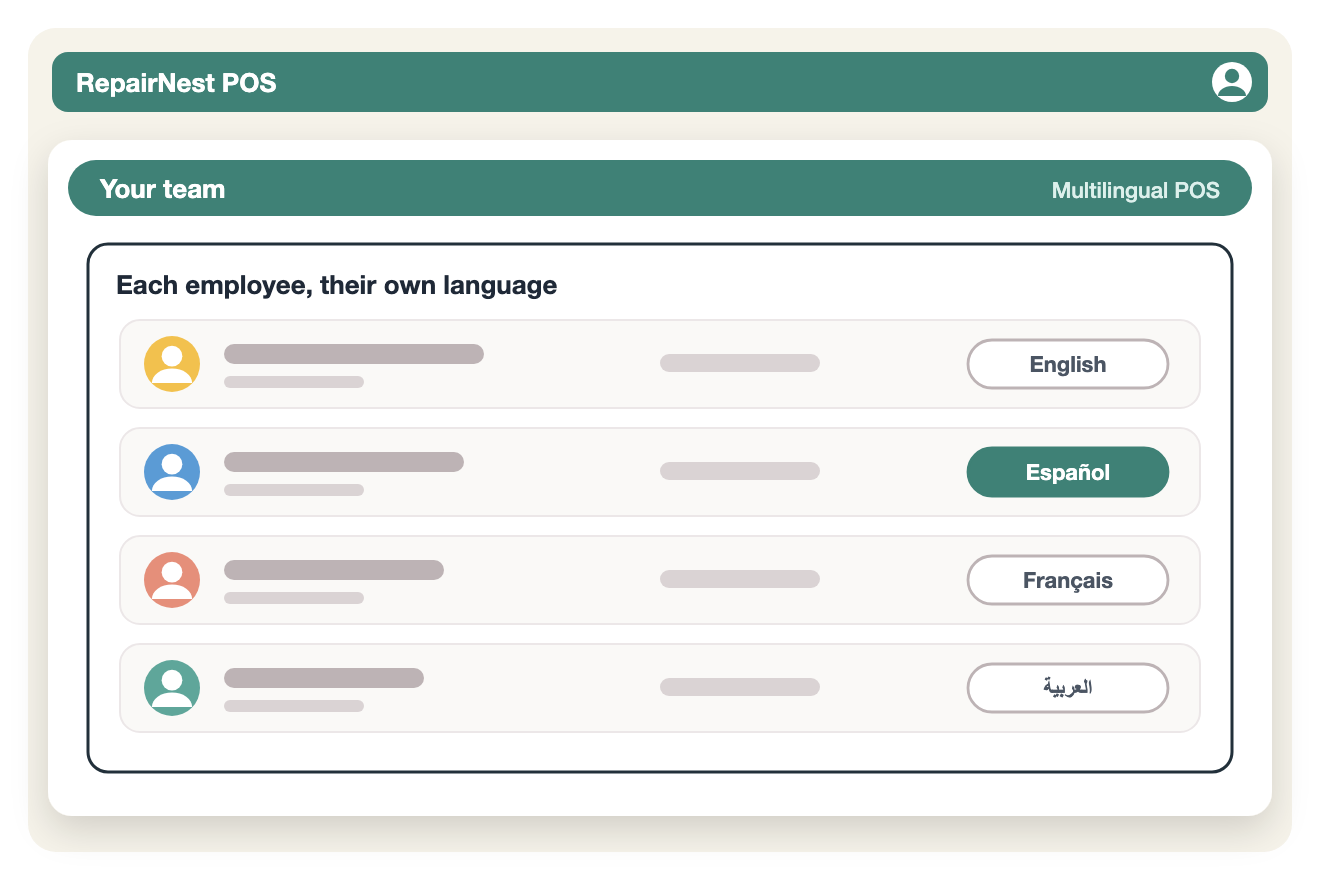The height and width of the screenshot is (880, 1320).
Task: Select English language button
Action: (x=1068, y=364)
